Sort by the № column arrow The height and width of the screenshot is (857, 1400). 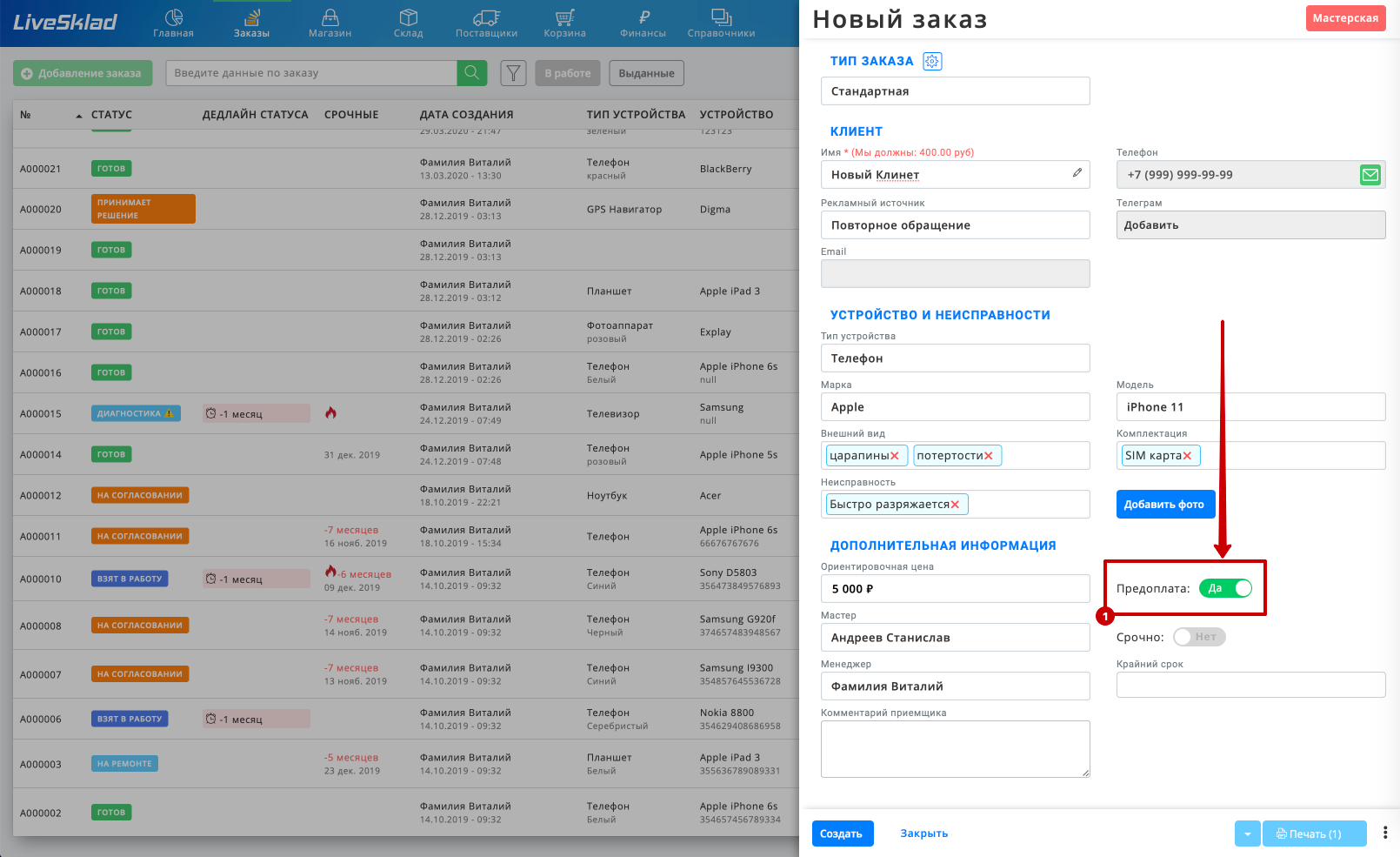point(79,116)
